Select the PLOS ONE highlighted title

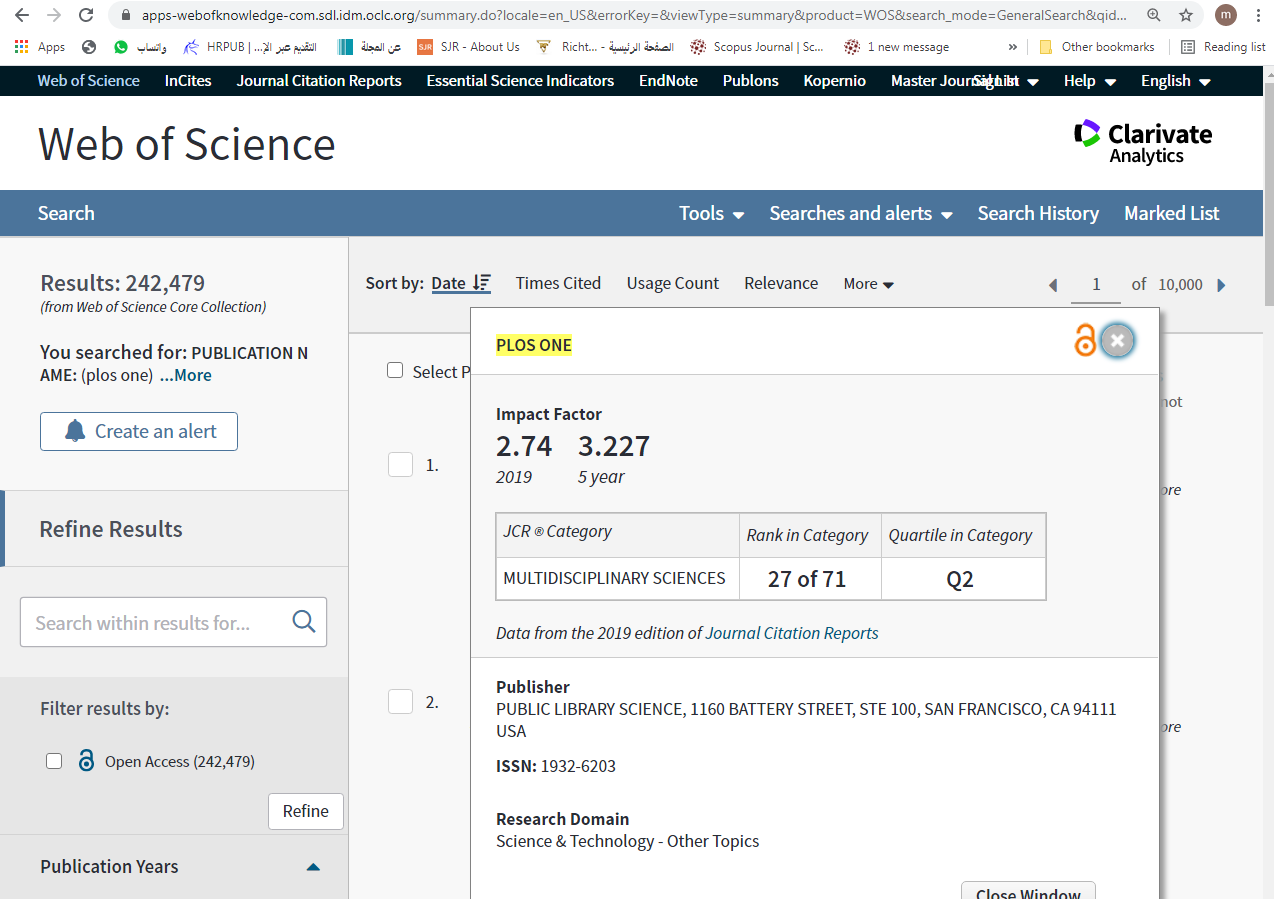click(534, 345)
